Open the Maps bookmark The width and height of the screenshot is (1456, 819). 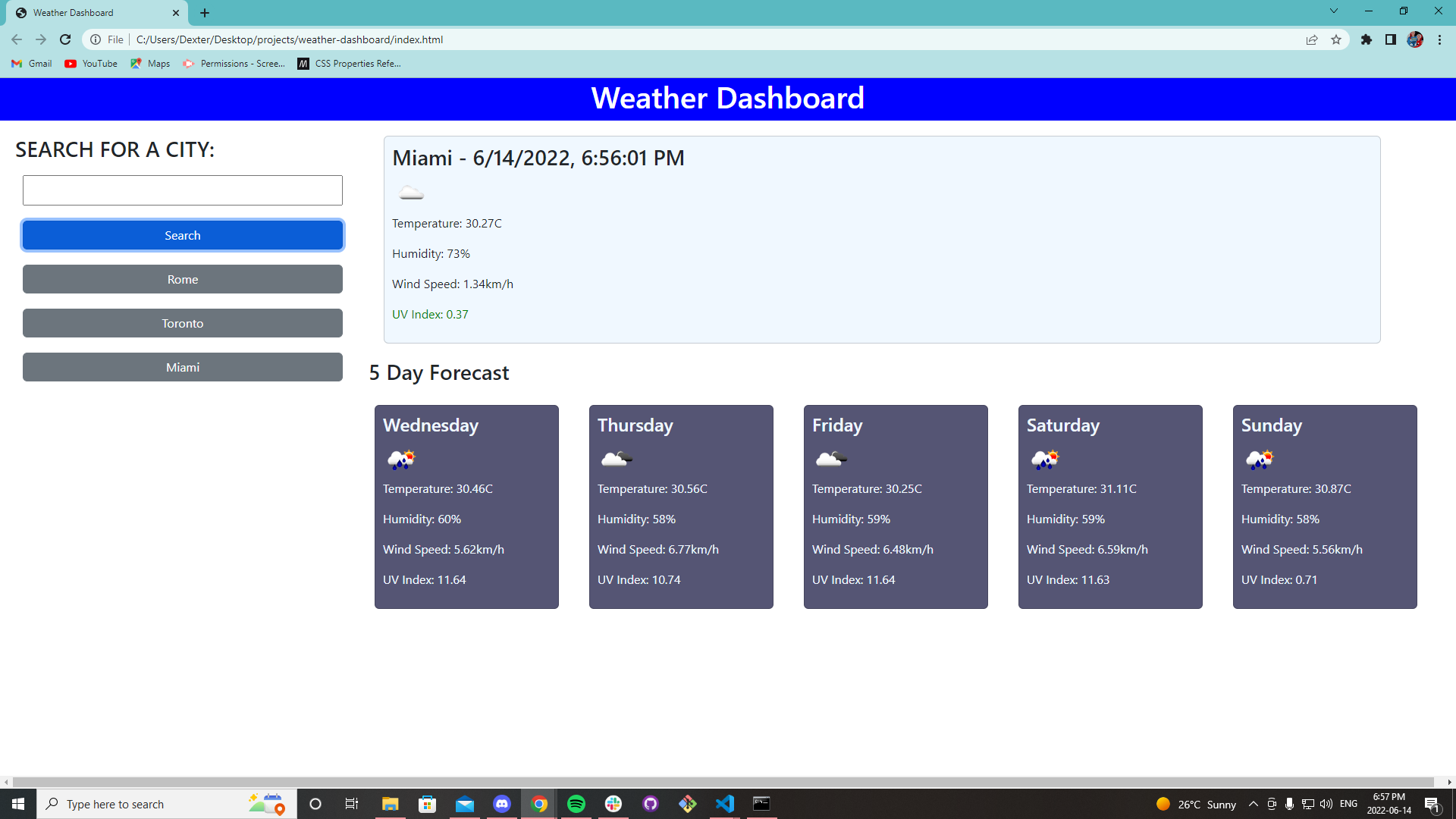tap(149, 64)
